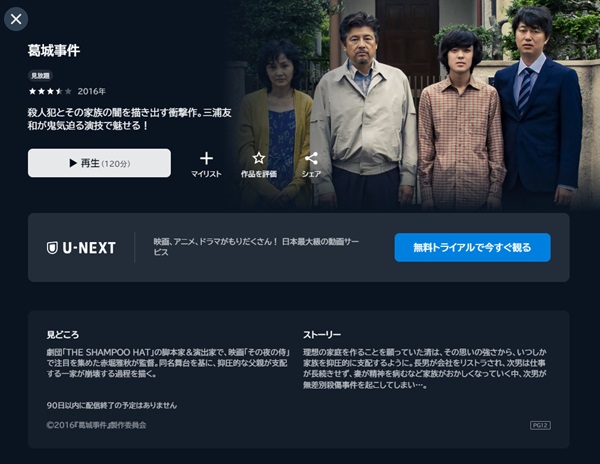This screenshot has height=464, width=600.
Task: Click the 見放題 badge
Action: point(40,76)
